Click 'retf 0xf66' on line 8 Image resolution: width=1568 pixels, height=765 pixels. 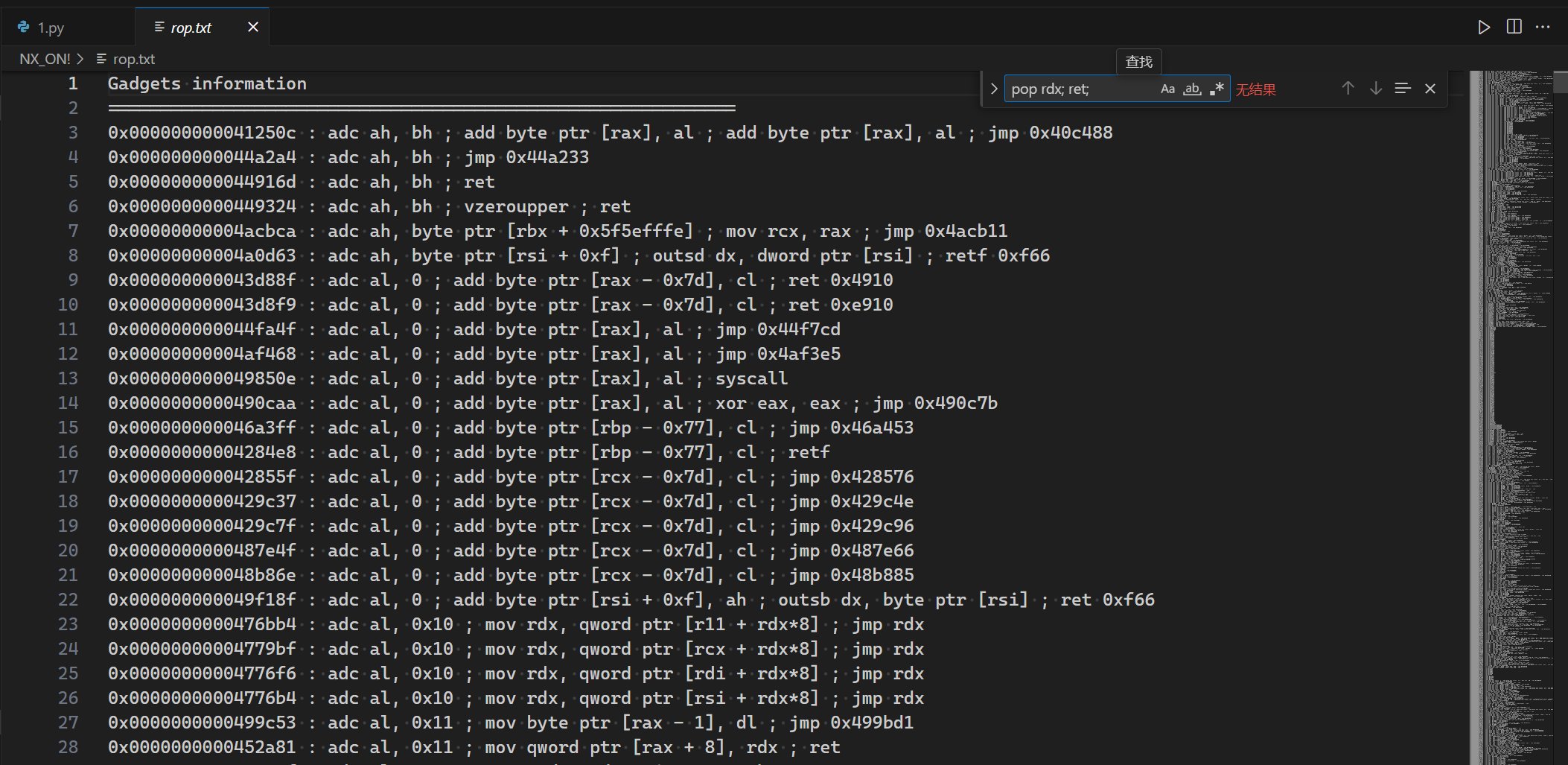tap(997, 255)
